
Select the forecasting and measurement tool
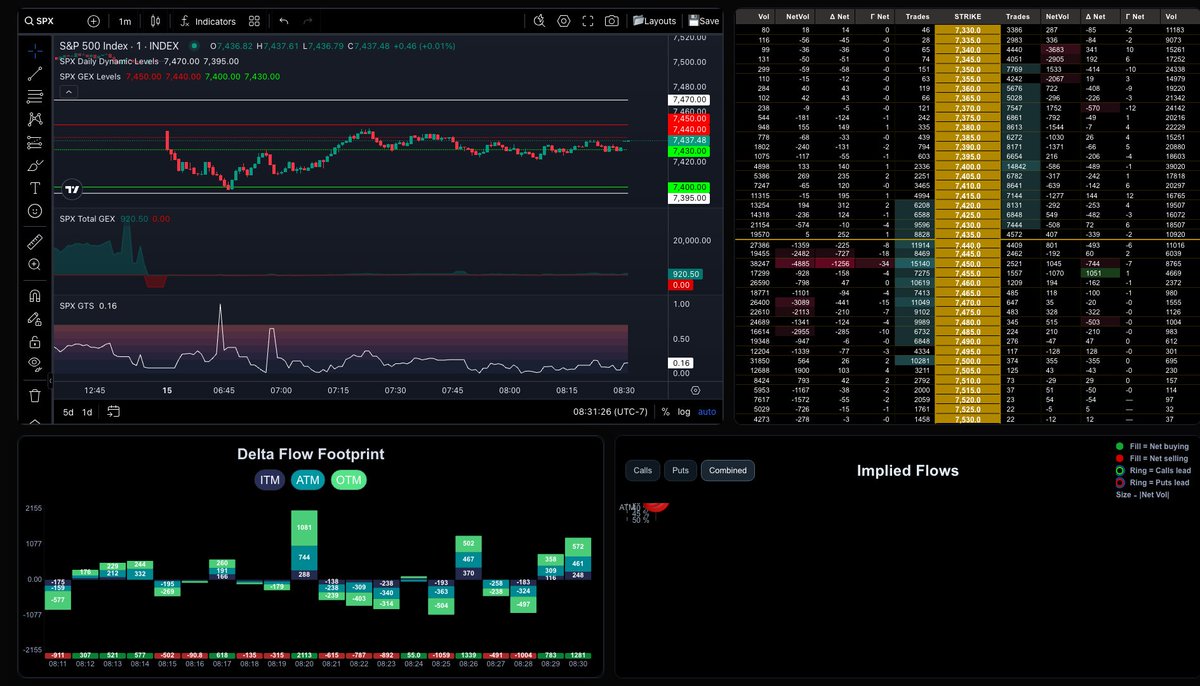tap(35, 141)
